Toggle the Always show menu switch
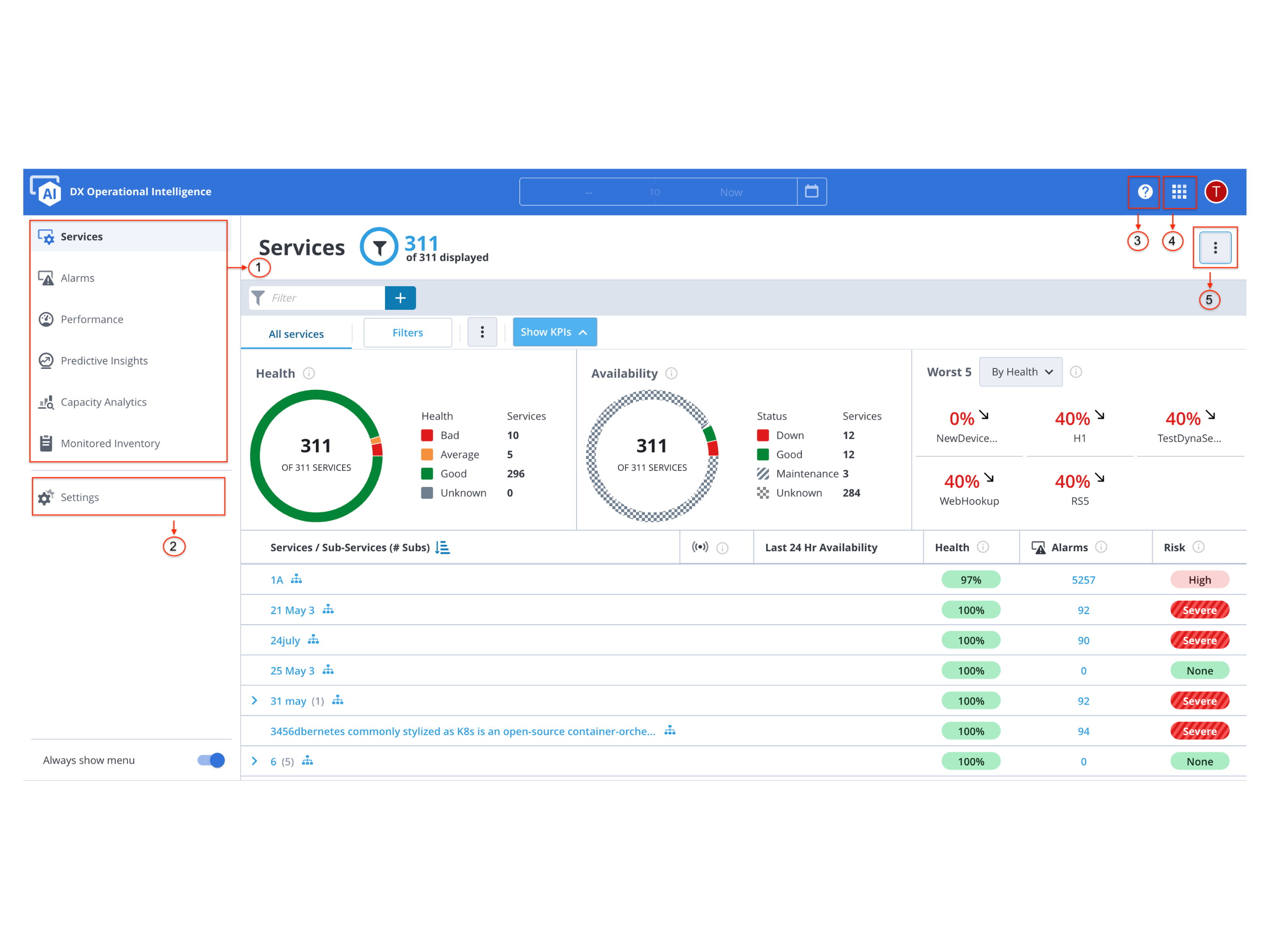This screenshot has height=952, width=1270. pos(211,760)
